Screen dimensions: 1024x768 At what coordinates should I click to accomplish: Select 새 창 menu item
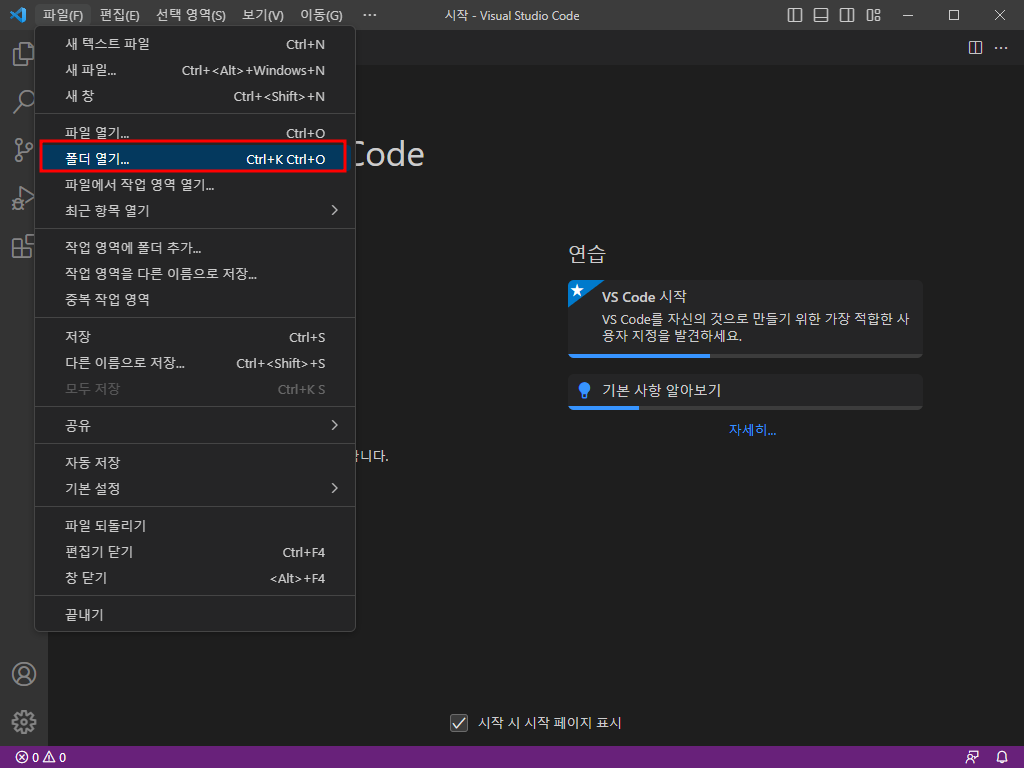coord(195,96)
